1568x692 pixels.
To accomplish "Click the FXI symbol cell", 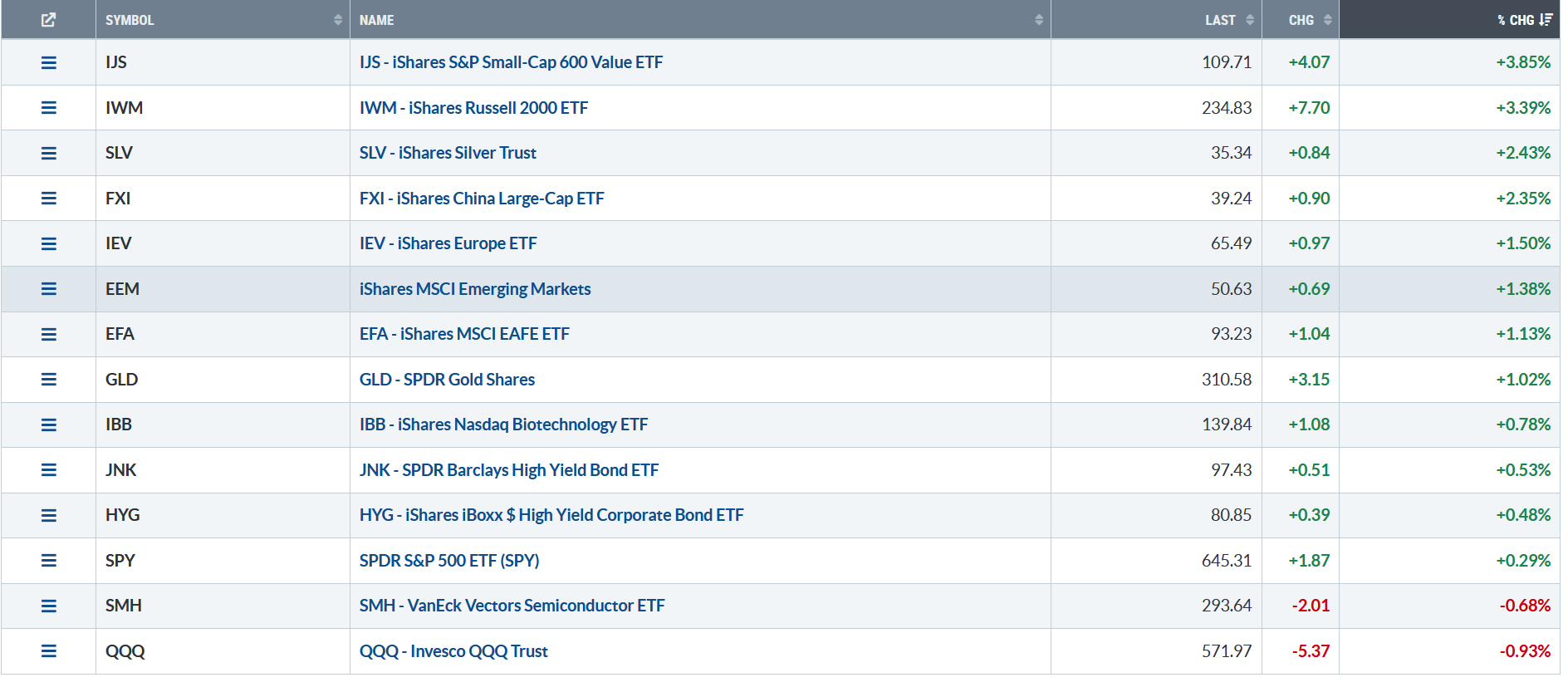I will point(118,199).
